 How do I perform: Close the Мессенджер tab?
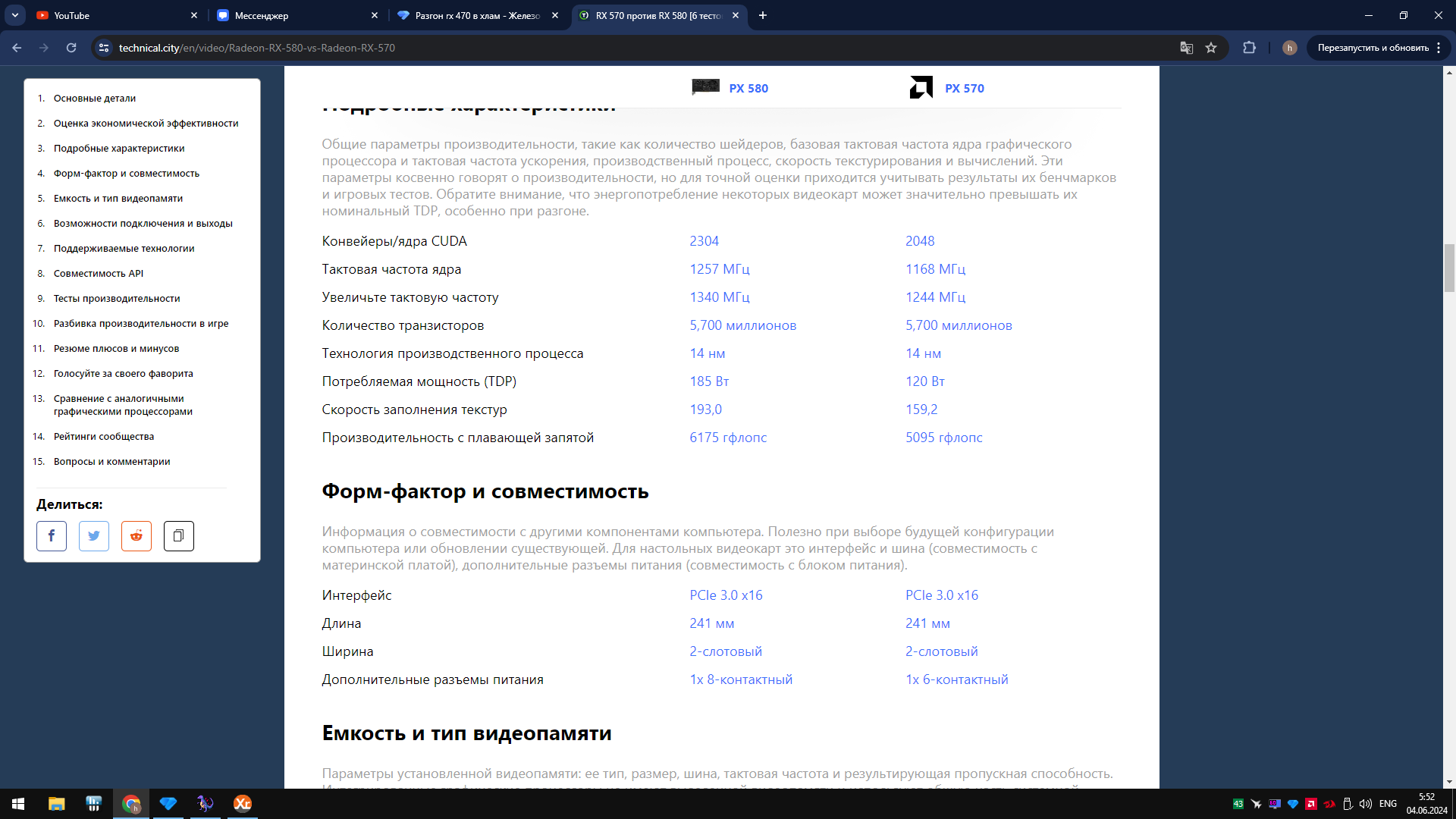[375, 15]
